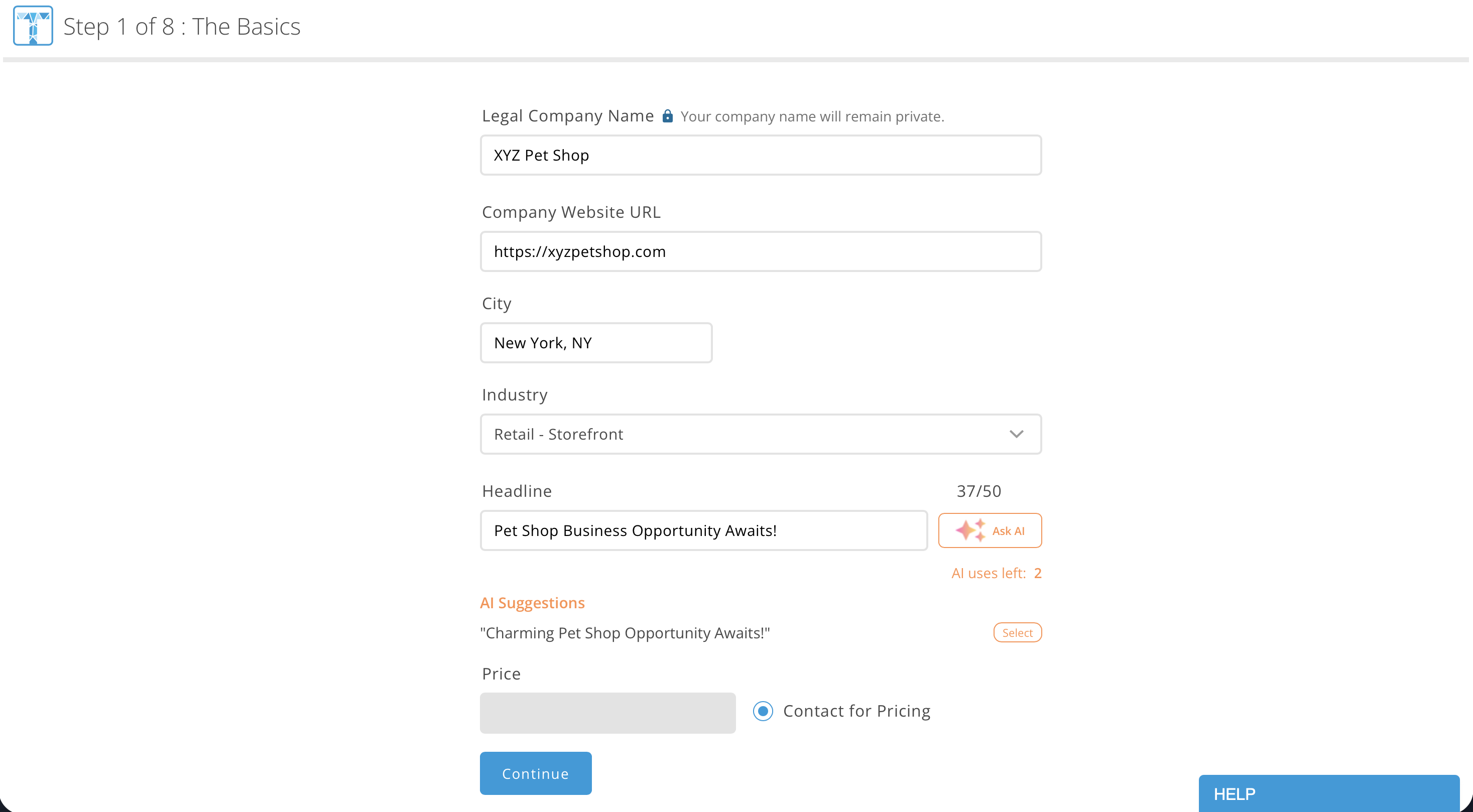
Task: Edit the Headline text field
Action: [x=703, y=530]
